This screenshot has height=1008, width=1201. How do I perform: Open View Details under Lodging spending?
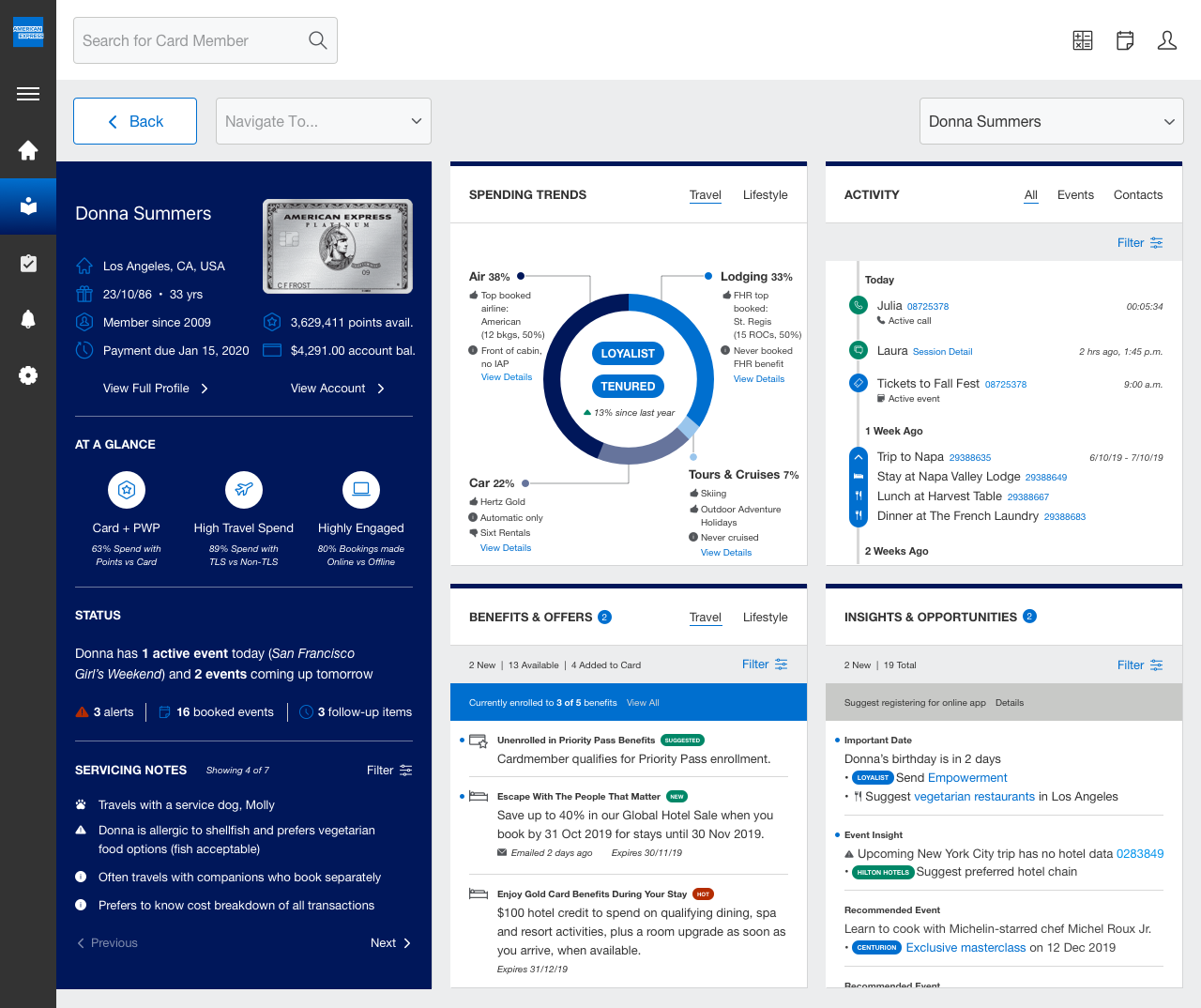coord(759,379)
